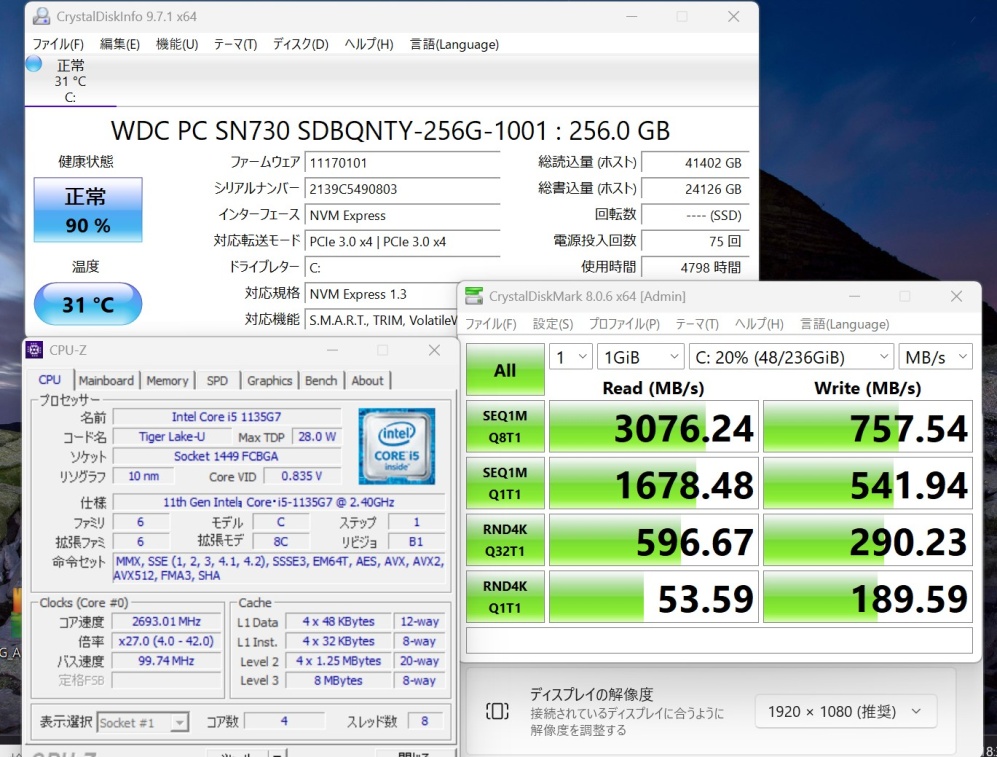The height and width of the screenshot is (757, 997).
Task: Open the drive dropdown showing C: 20%
Action: (791, 357)
